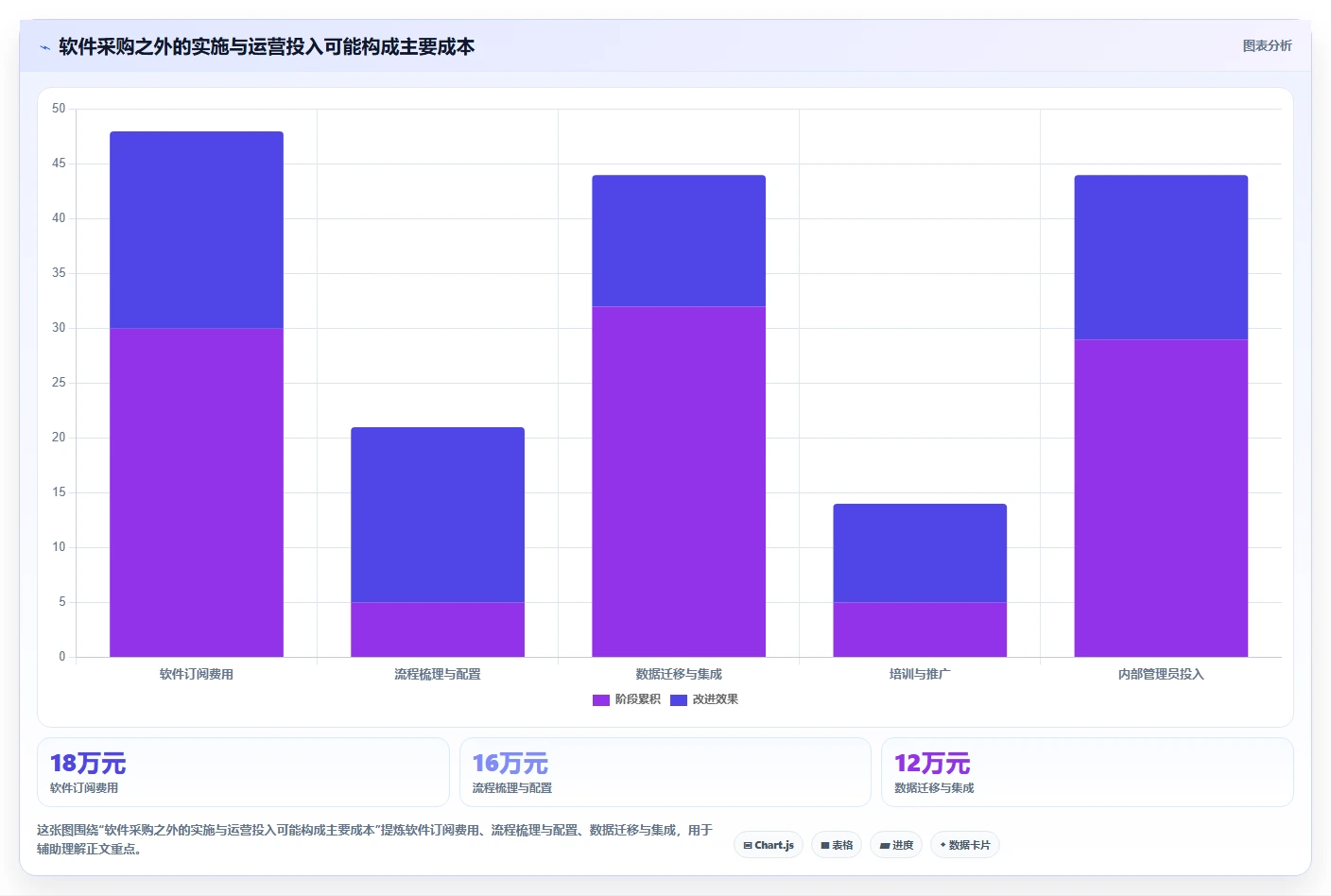The height and width of the screenshot is (896, 1331).
Task: Click the icon inside the Chart.js chip
Action: tap(748, 846)
